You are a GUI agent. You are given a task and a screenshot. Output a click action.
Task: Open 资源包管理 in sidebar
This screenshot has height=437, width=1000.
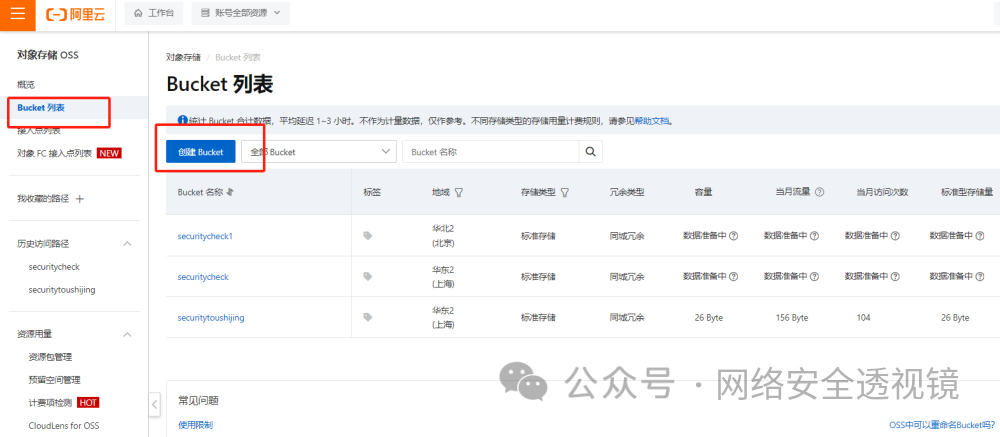pos(50,357)
